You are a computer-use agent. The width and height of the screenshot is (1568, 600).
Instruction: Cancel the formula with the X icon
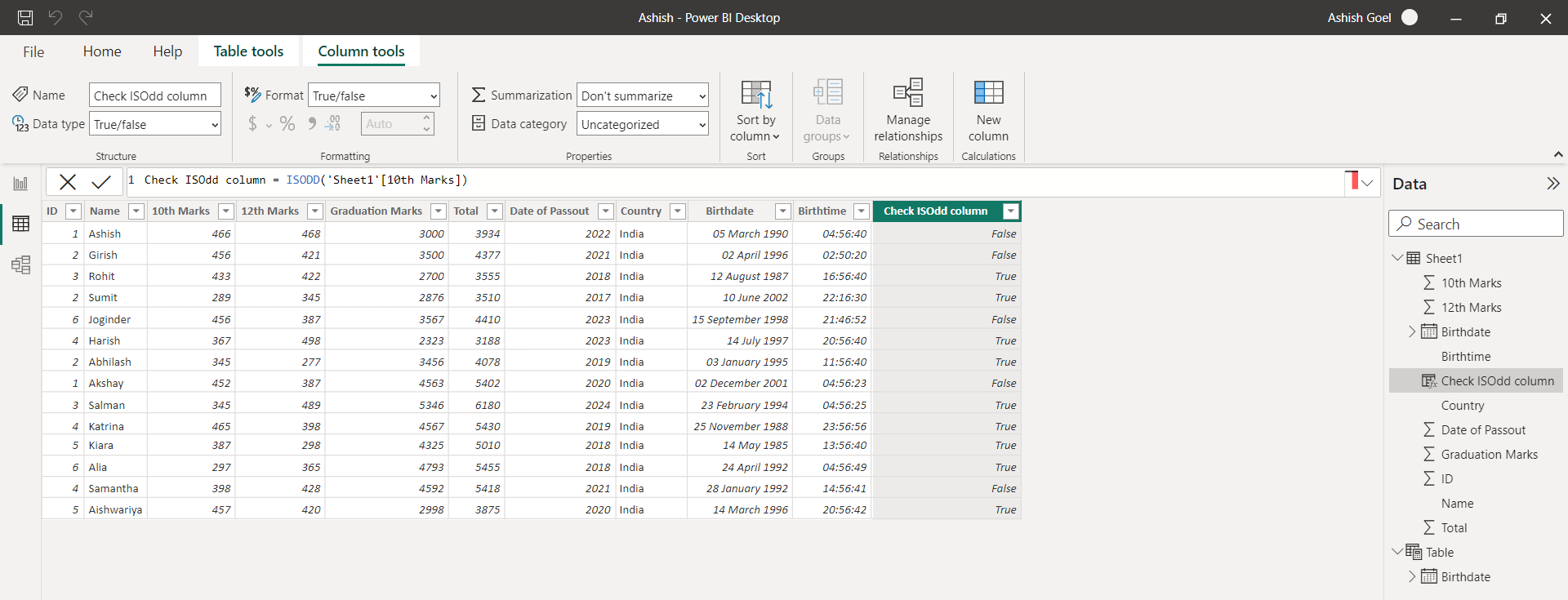pos(68,181)
